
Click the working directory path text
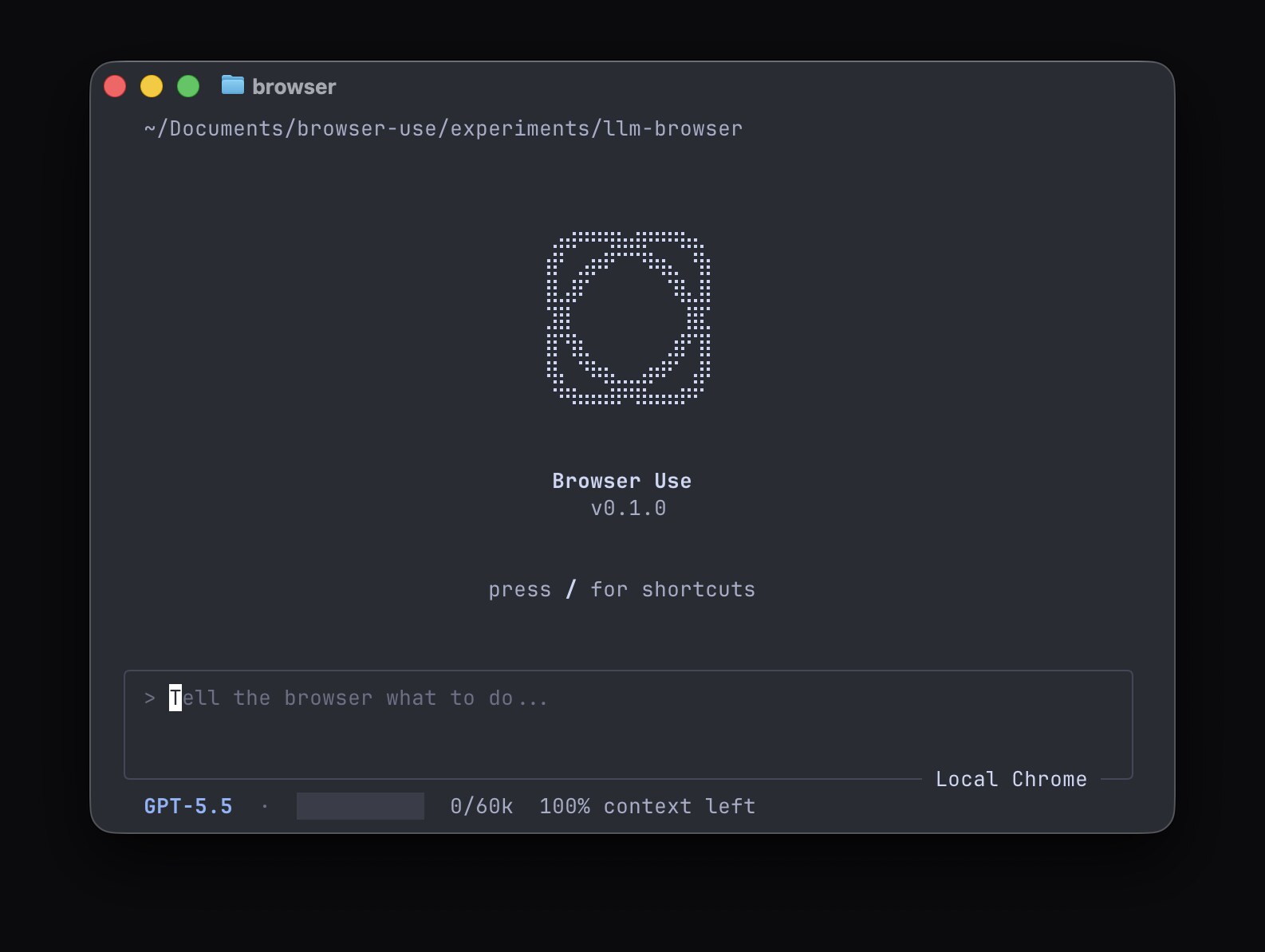click(443, 128)
